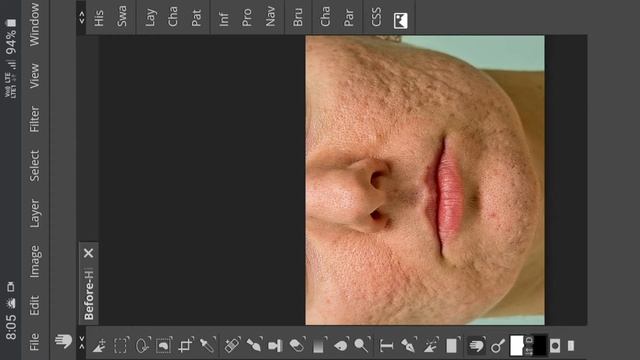Open the Select menu

[x=34, y=166]
